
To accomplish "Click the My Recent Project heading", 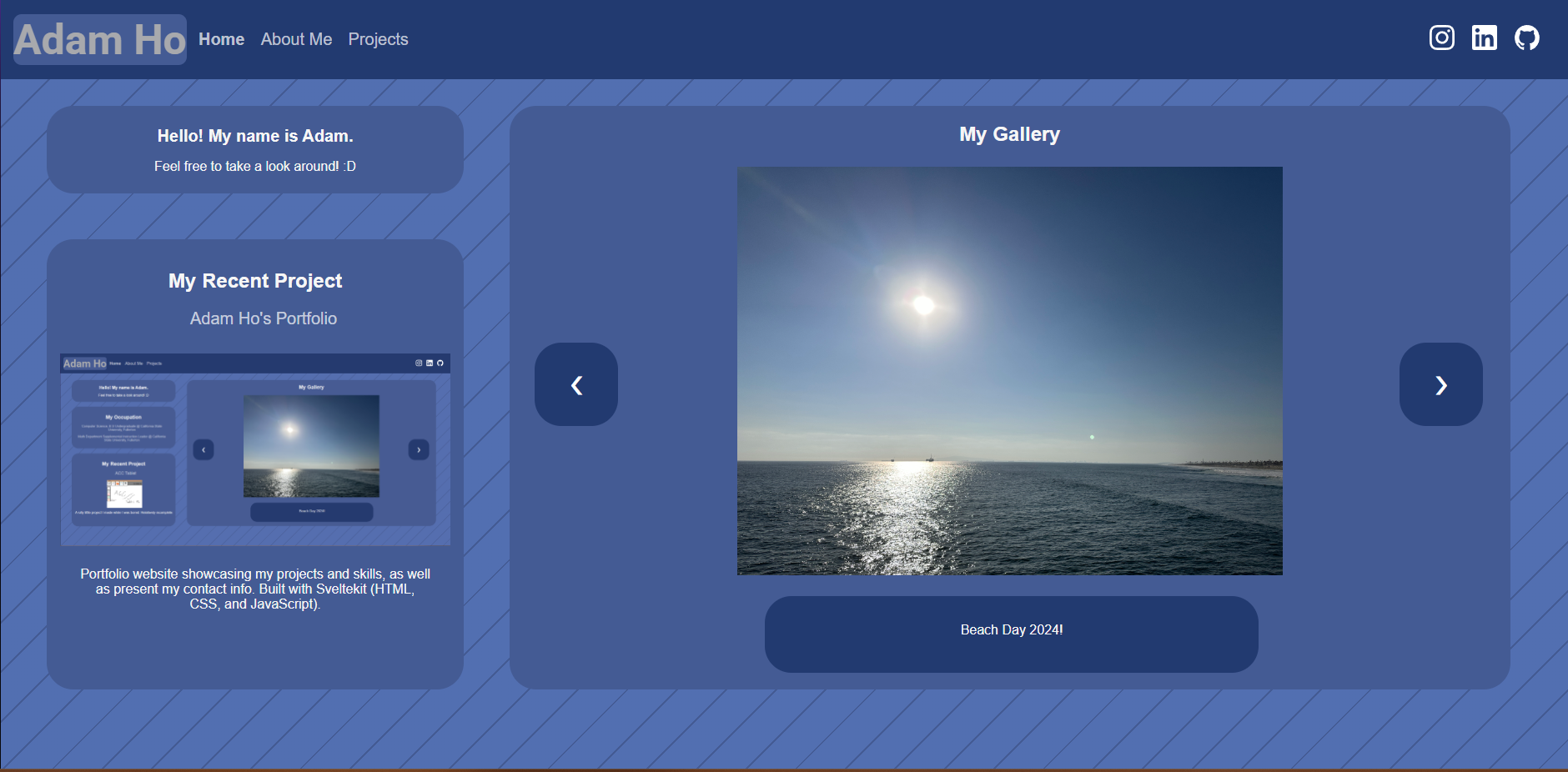I will 255,281.
